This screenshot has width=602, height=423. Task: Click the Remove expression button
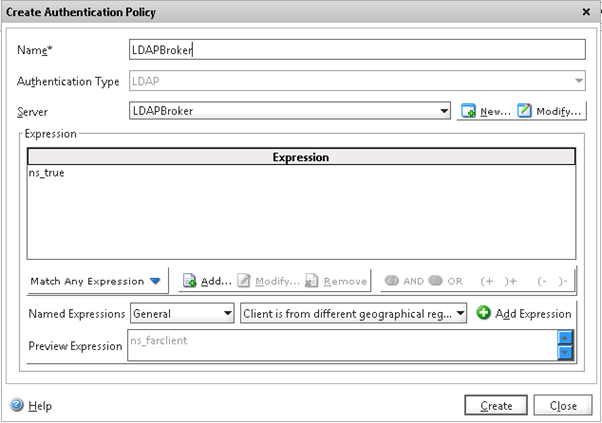(x=336, y=281)
